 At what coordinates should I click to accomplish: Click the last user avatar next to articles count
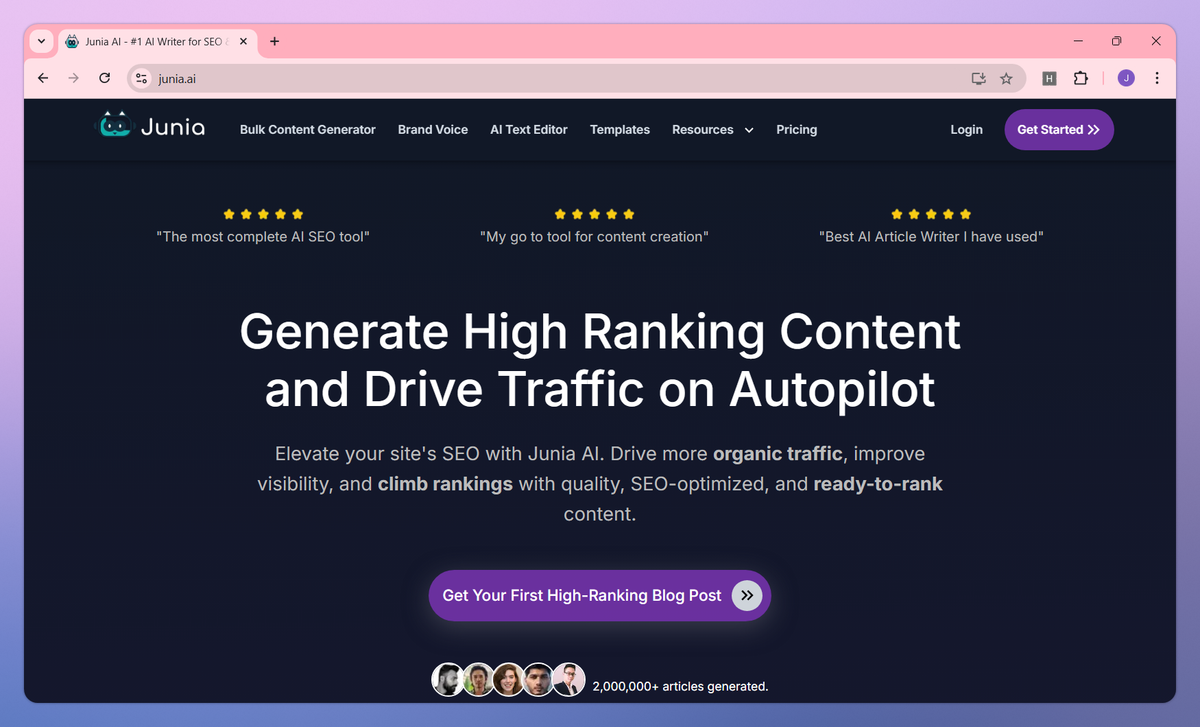(x=568, y=679)
